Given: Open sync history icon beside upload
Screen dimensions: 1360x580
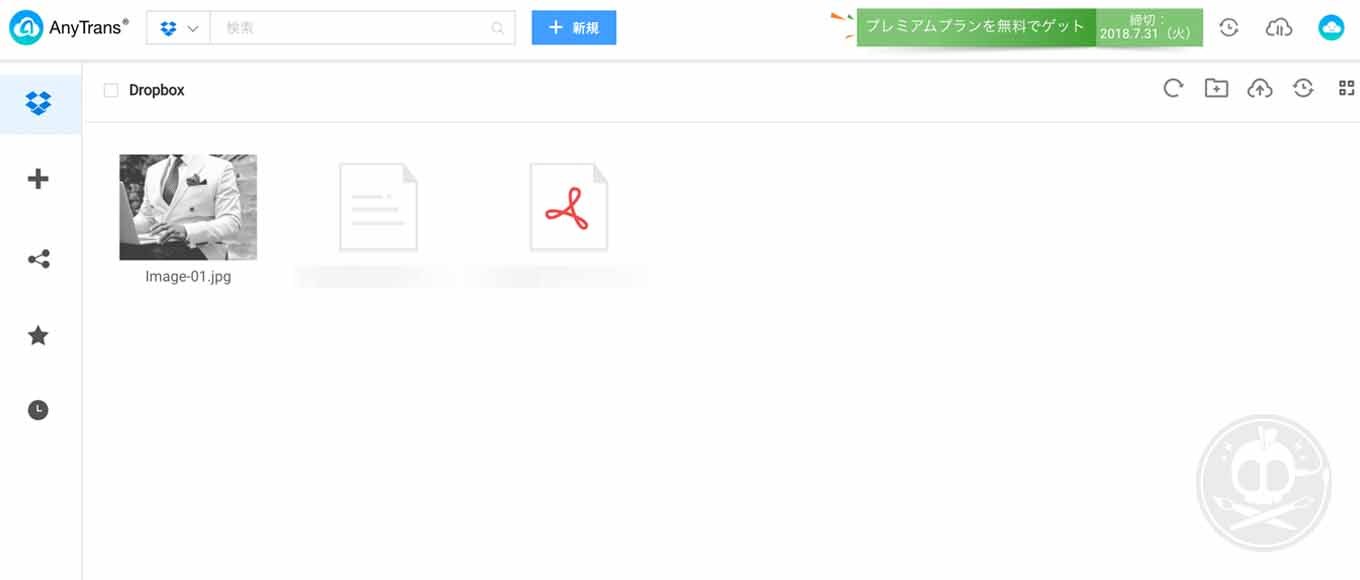Looking at the screenshot, I should click(1303, 89).
